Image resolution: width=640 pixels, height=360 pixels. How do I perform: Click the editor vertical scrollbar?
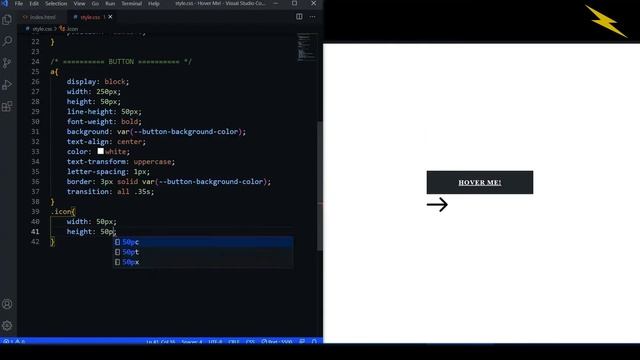pos(320,186)
